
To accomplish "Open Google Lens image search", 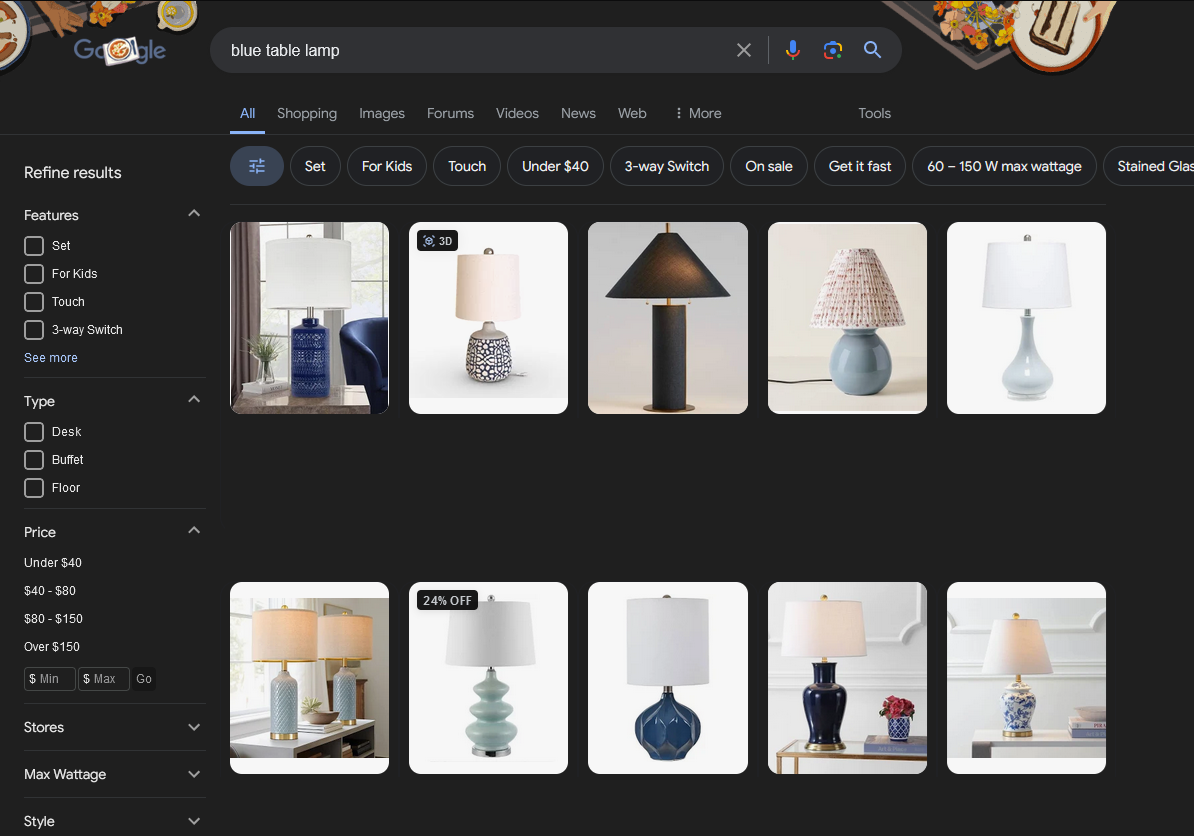I will coord(833,50).
